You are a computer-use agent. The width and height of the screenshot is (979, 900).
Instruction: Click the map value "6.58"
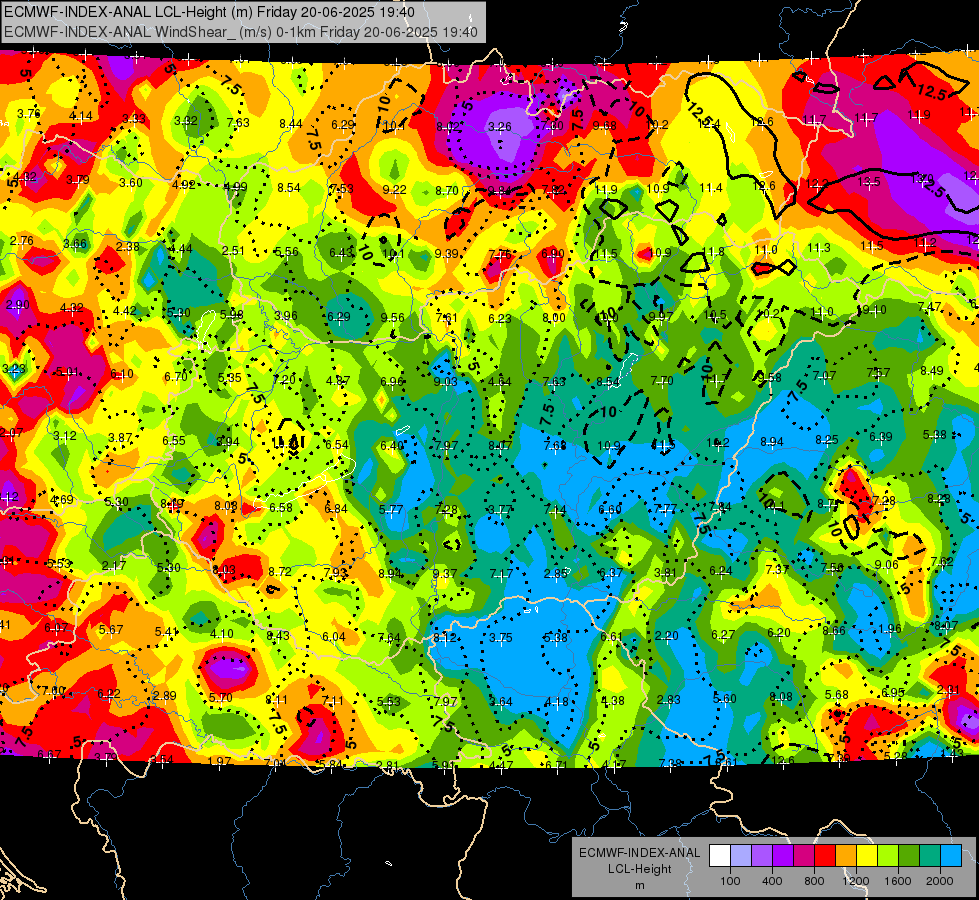click(x=280, y=507)
